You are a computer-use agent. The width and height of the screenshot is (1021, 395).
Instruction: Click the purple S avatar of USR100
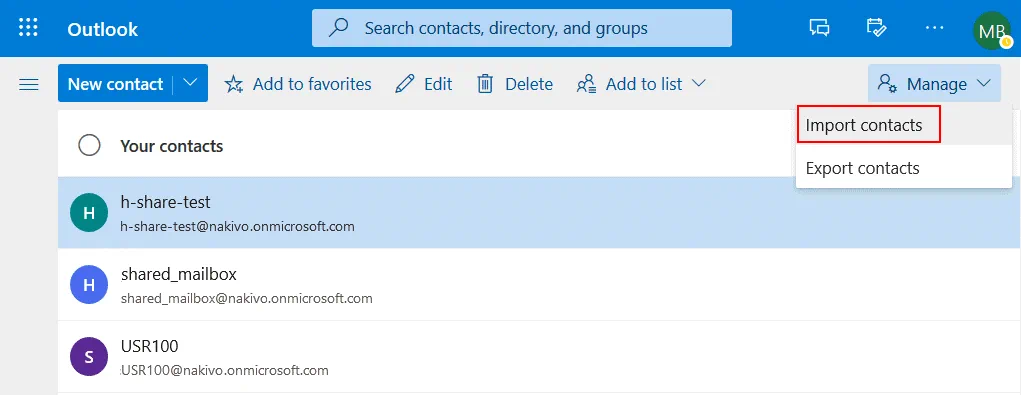89,357
